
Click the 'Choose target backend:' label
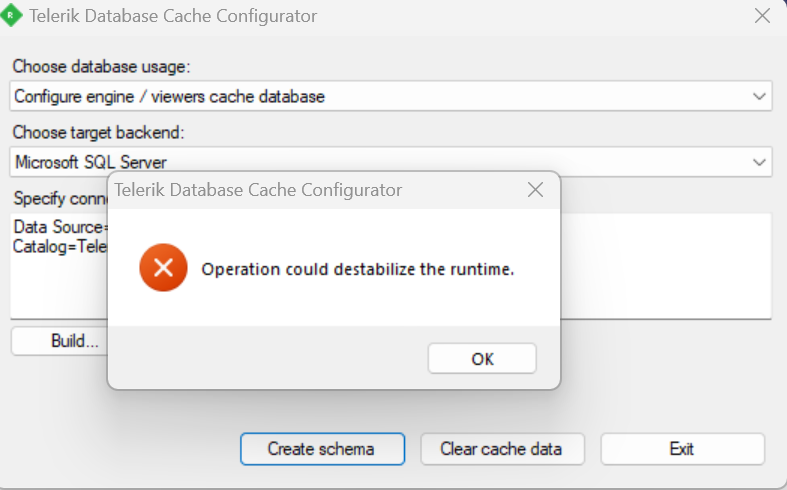tap(99, 132)
